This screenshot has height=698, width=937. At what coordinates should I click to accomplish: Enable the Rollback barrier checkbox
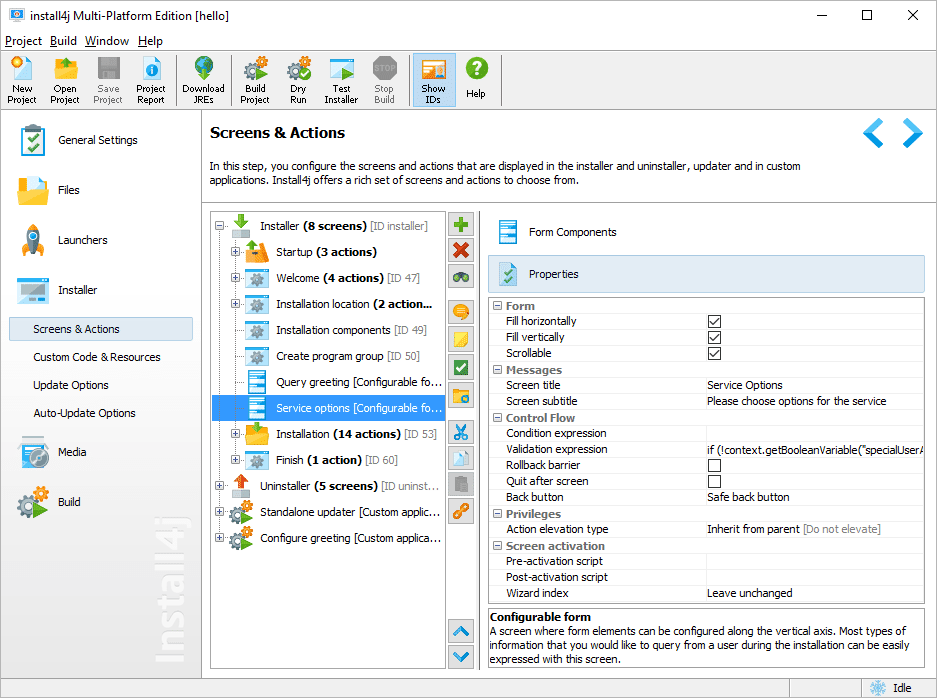[714, 465]
